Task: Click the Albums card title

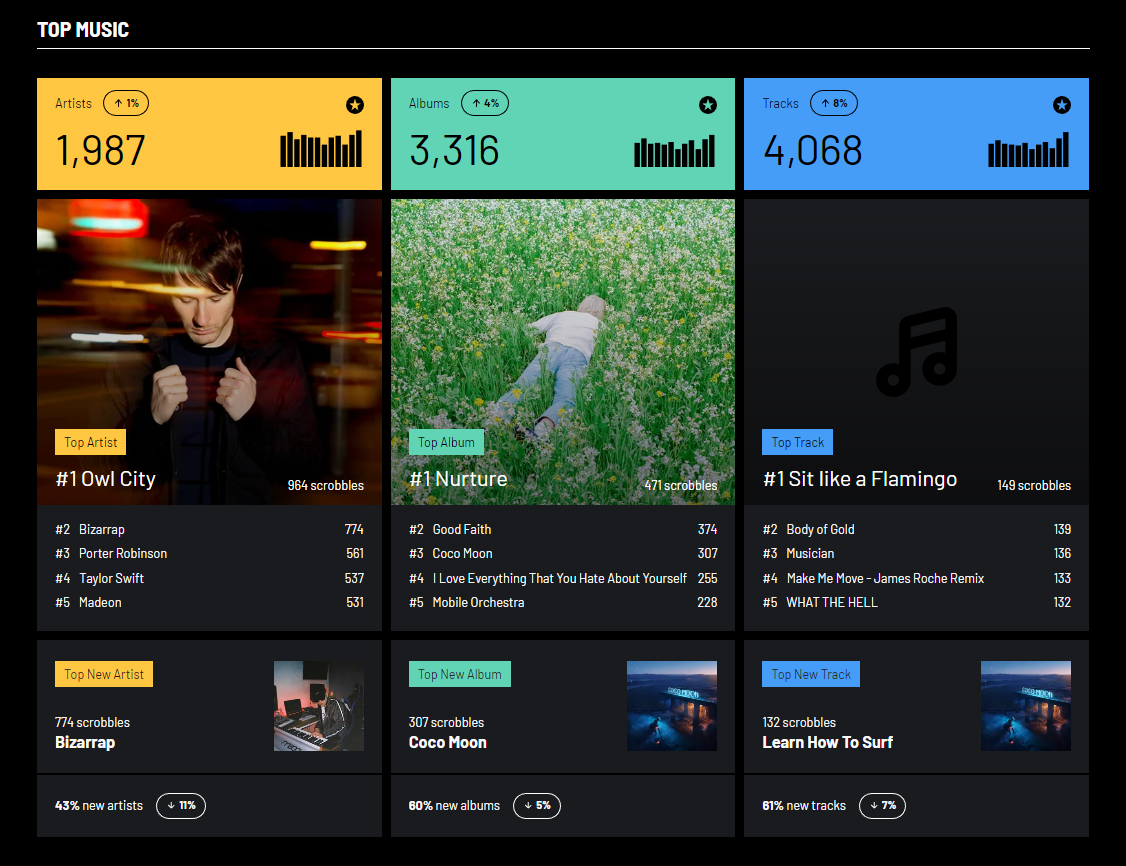Action: 429,103
